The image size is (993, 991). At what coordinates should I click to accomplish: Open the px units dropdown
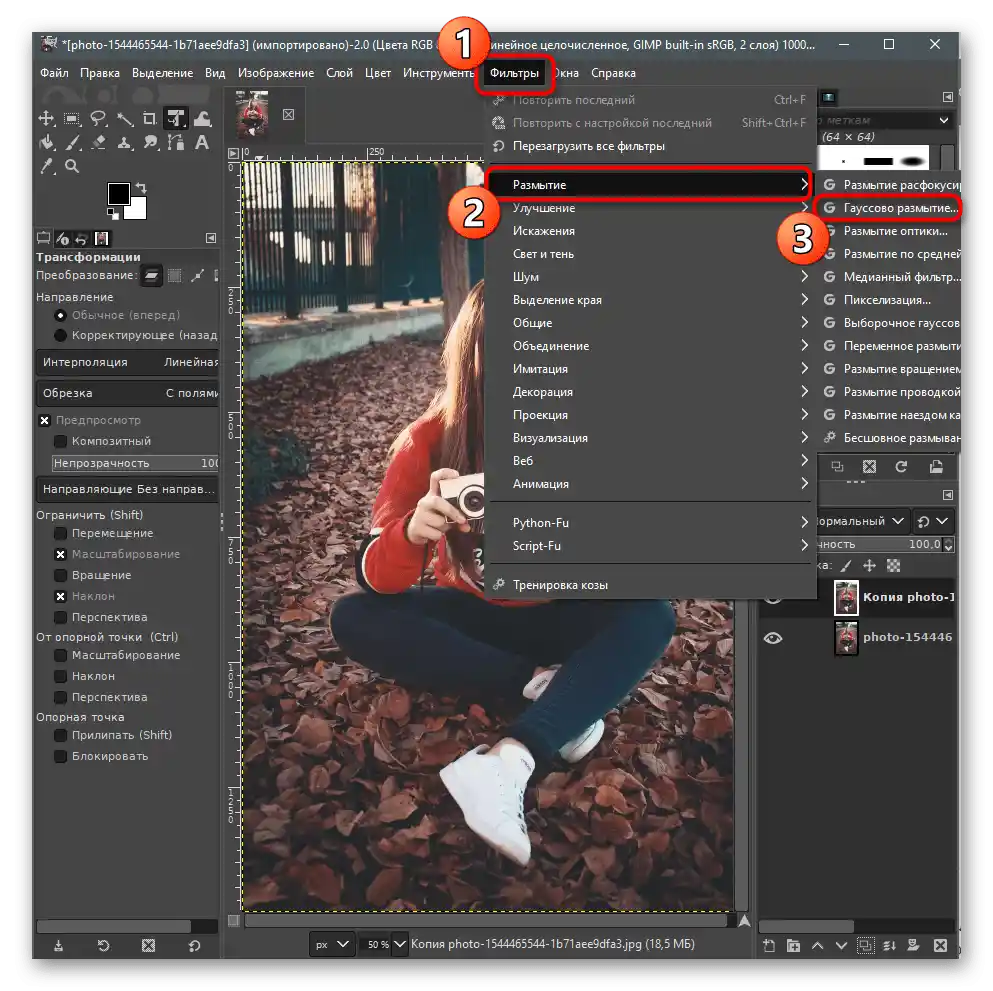pos(331,945)
